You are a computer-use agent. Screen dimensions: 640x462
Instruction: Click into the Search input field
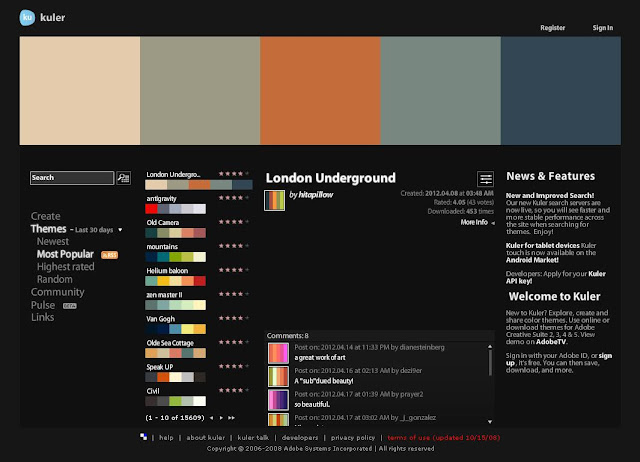coord(72,178)
